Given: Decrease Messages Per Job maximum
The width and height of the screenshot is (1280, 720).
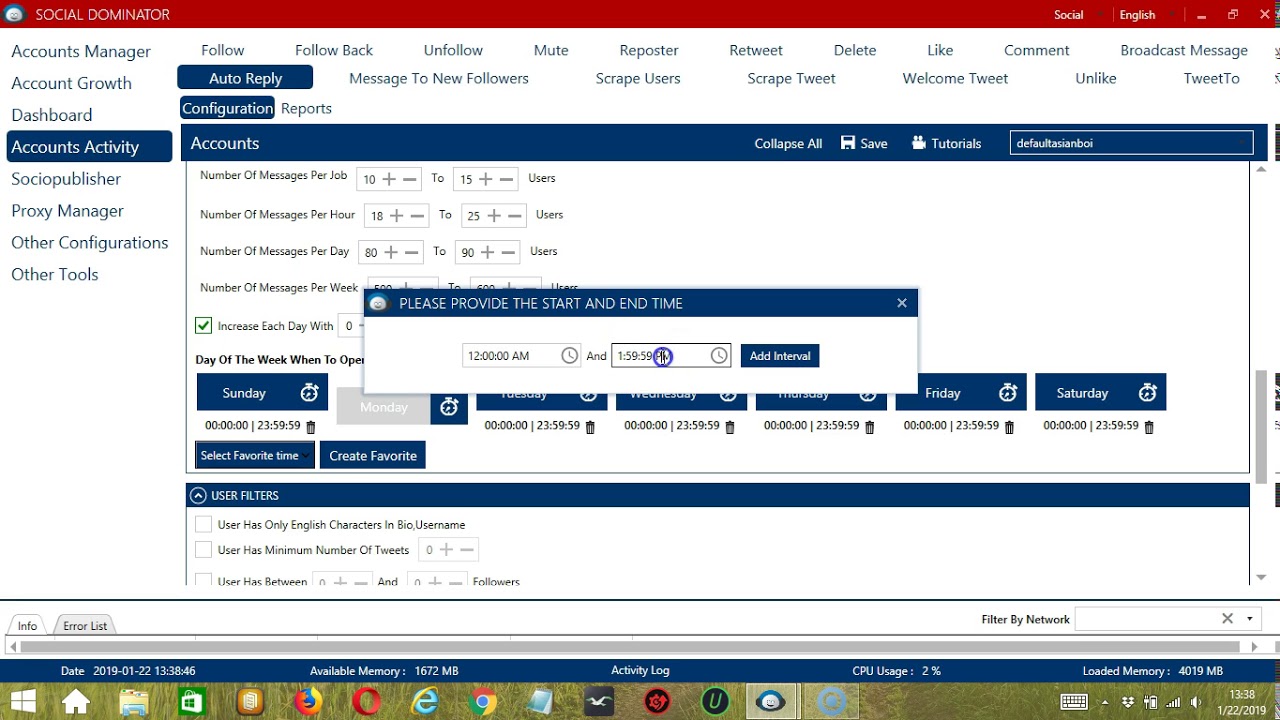Looking at the screenshot, I should click(x=506, y=179).
